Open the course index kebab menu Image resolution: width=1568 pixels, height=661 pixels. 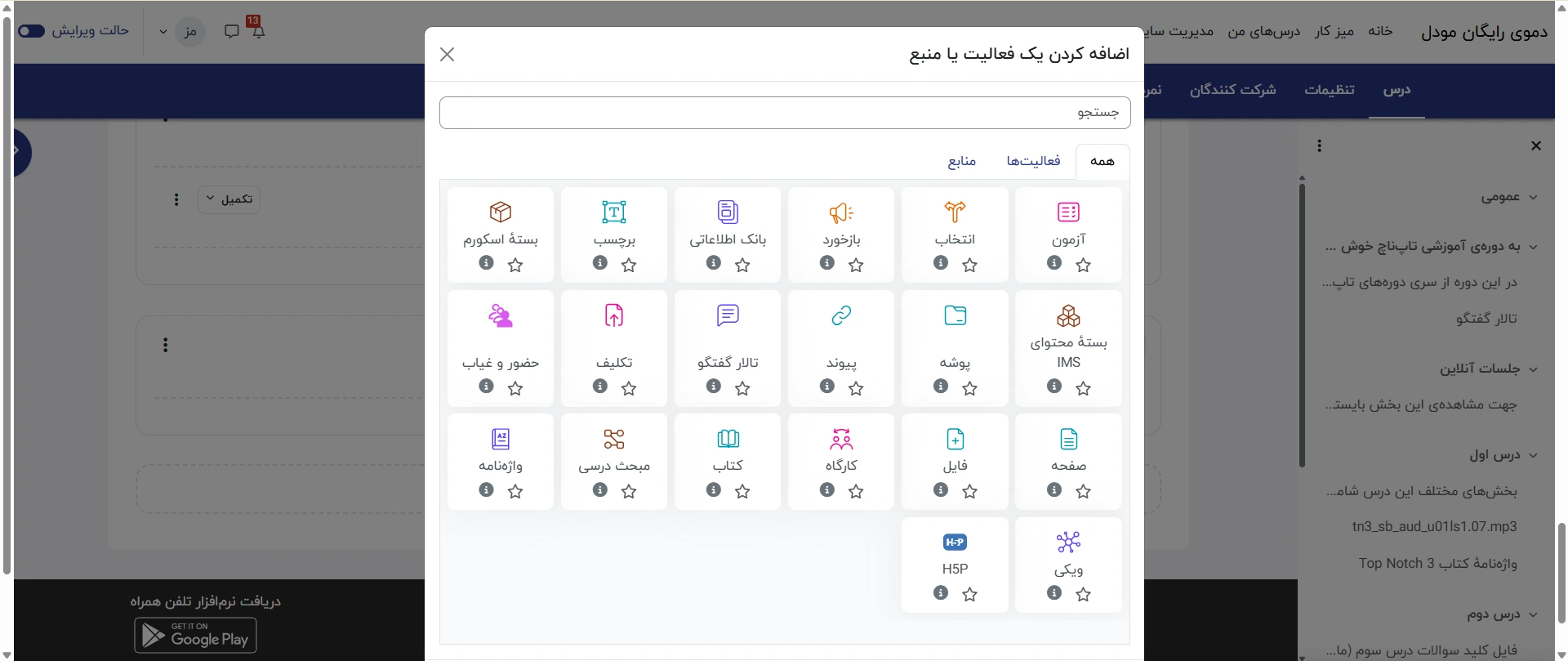coord(1319,145)
